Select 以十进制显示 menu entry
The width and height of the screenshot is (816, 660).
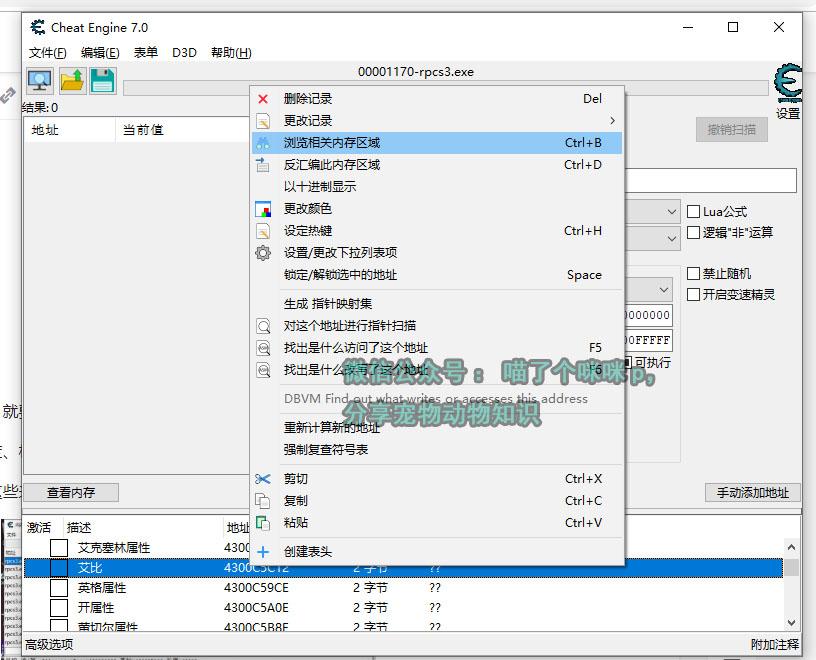[437, 187]
